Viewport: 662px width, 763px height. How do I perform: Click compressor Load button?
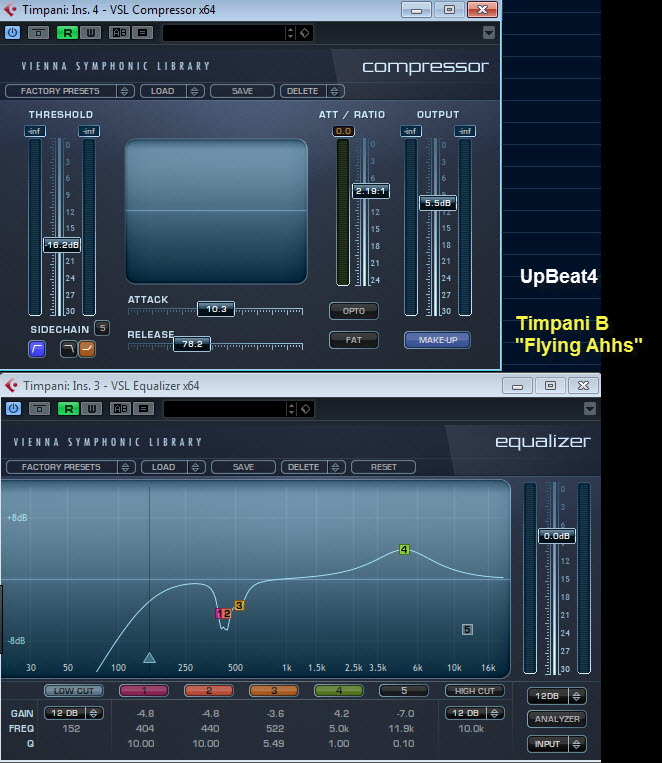163,91
